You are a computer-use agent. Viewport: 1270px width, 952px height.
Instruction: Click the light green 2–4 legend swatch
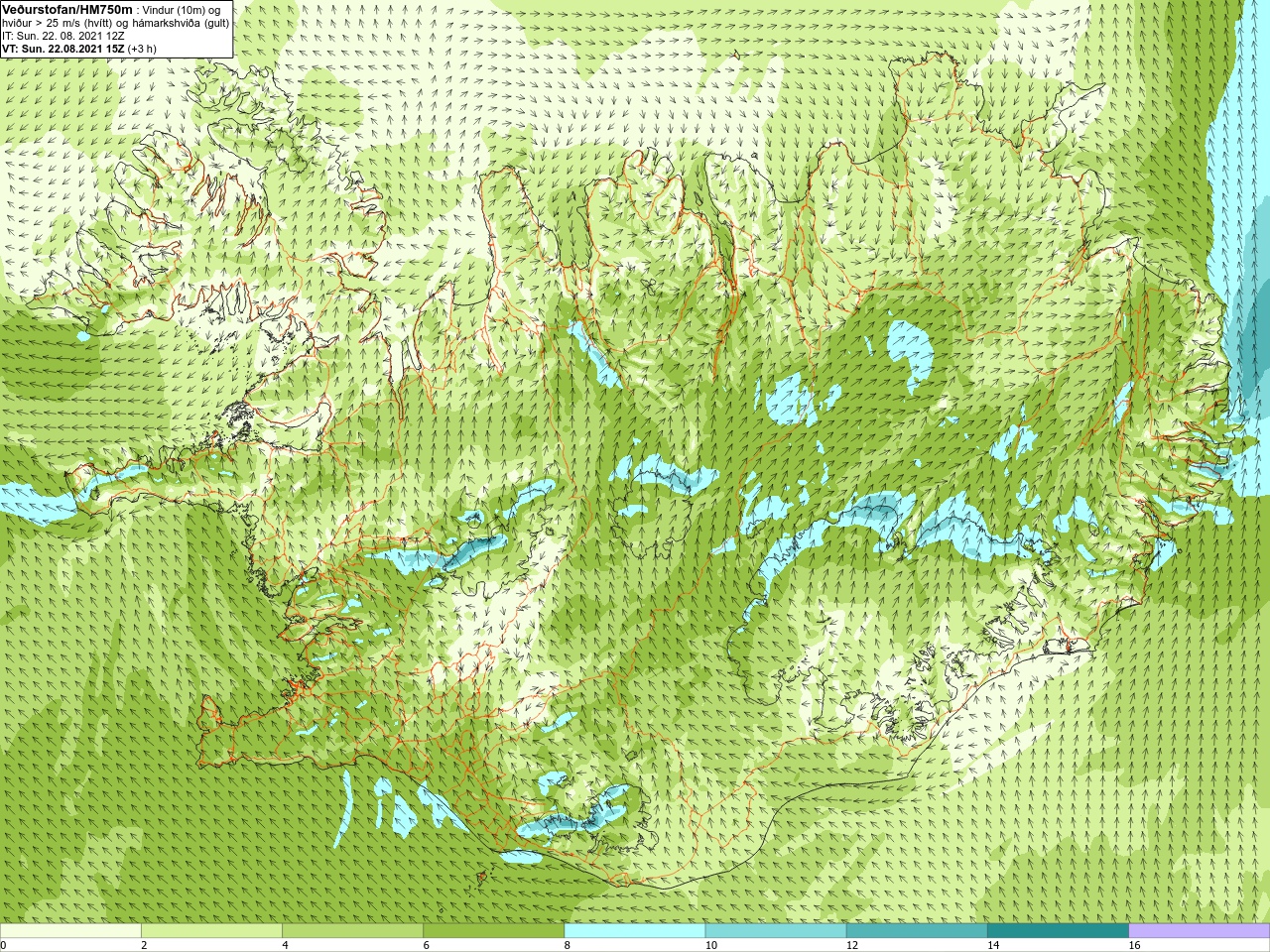coord(211,930)
